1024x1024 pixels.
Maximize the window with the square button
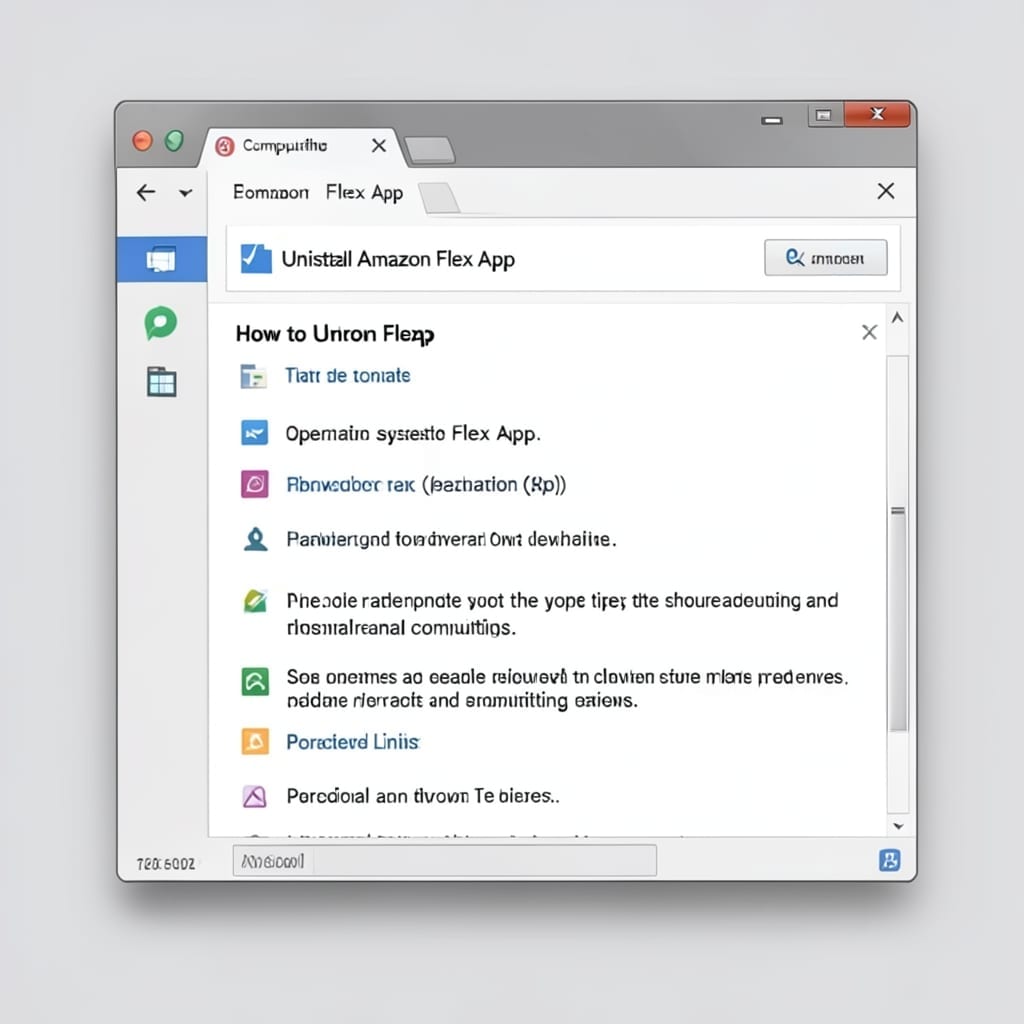click(824, 116)
